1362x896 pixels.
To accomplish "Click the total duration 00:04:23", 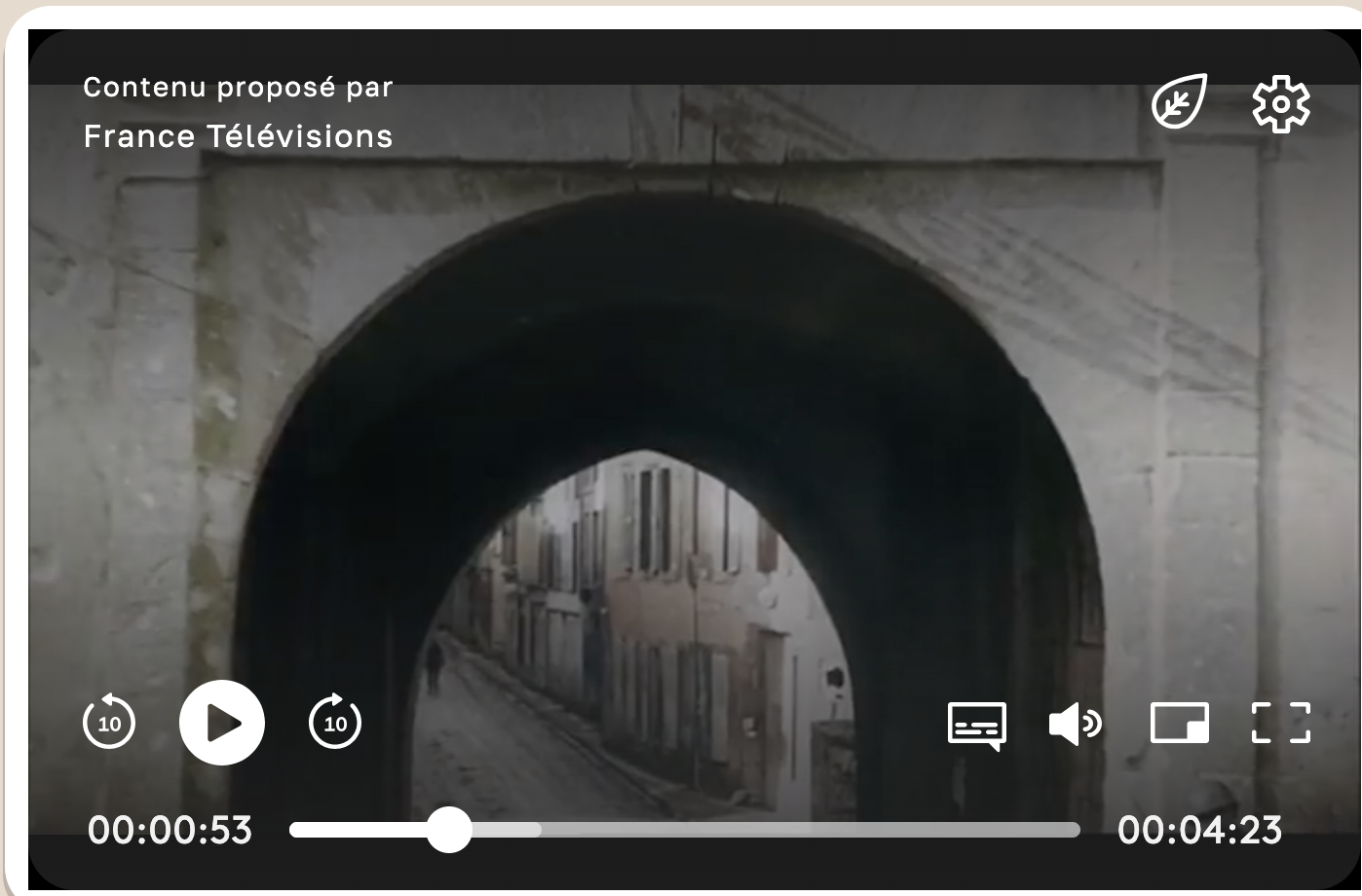I will tap(1199, 831).
